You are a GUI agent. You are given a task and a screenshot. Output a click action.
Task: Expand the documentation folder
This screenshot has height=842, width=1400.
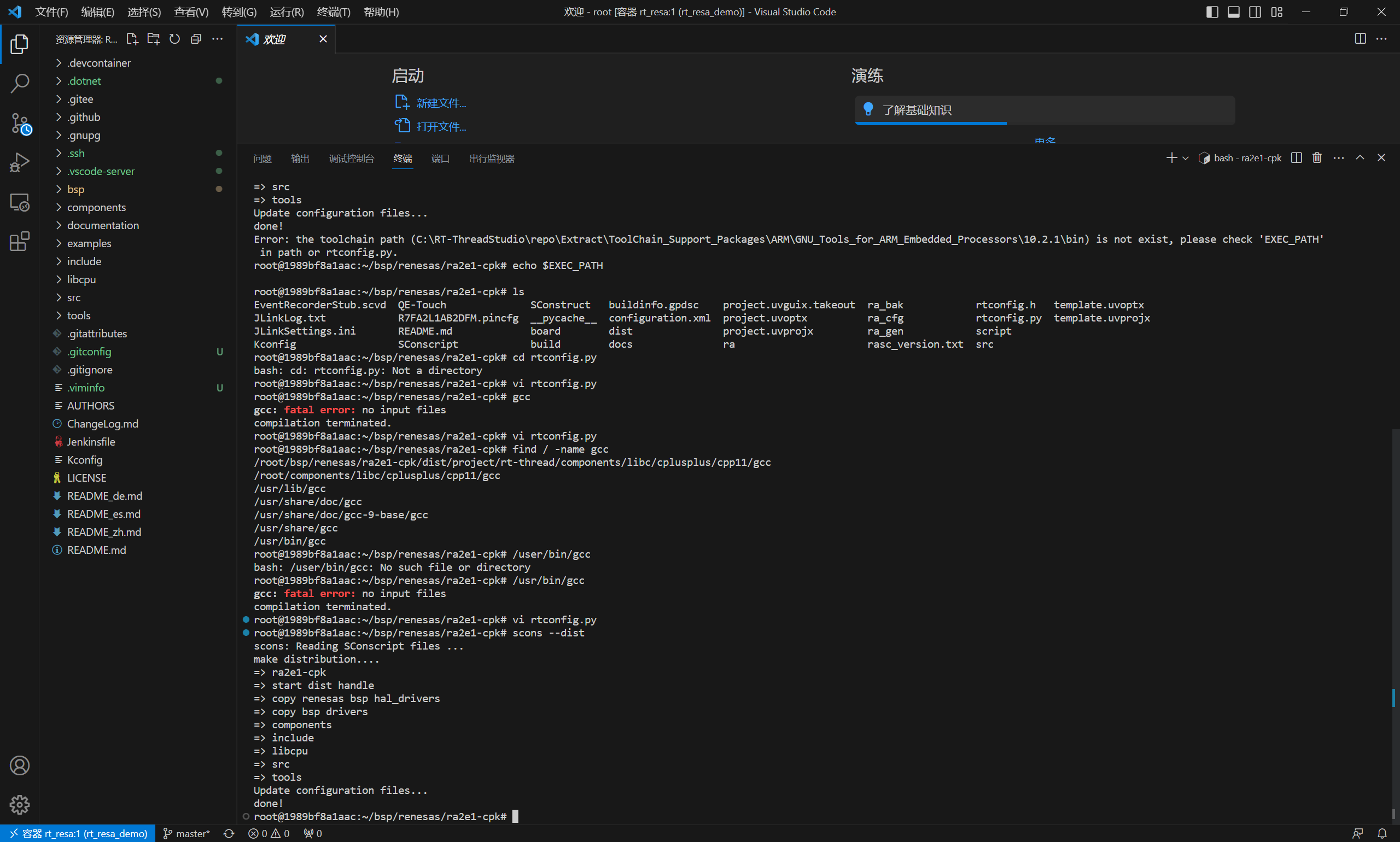(x=138, y=225)
